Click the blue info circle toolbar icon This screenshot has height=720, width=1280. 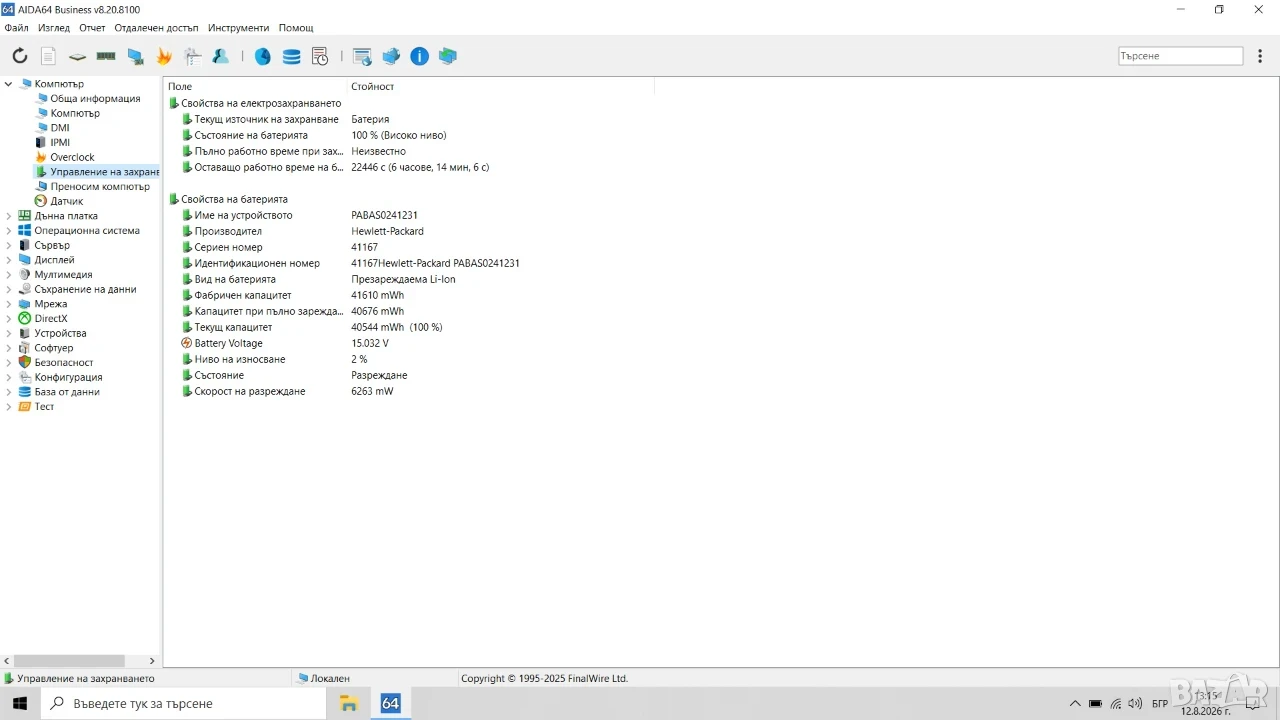tap(420, 56)
